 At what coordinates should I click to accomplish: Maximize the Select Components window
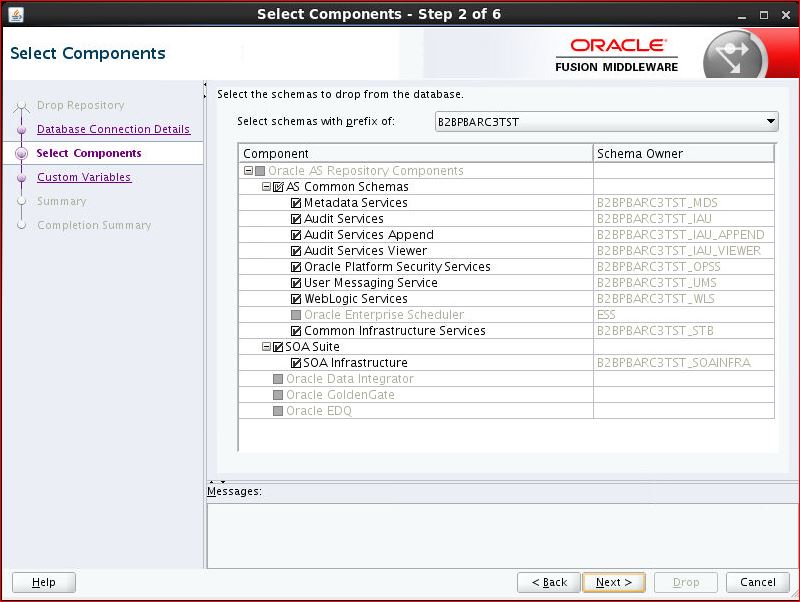pos(764,15)
